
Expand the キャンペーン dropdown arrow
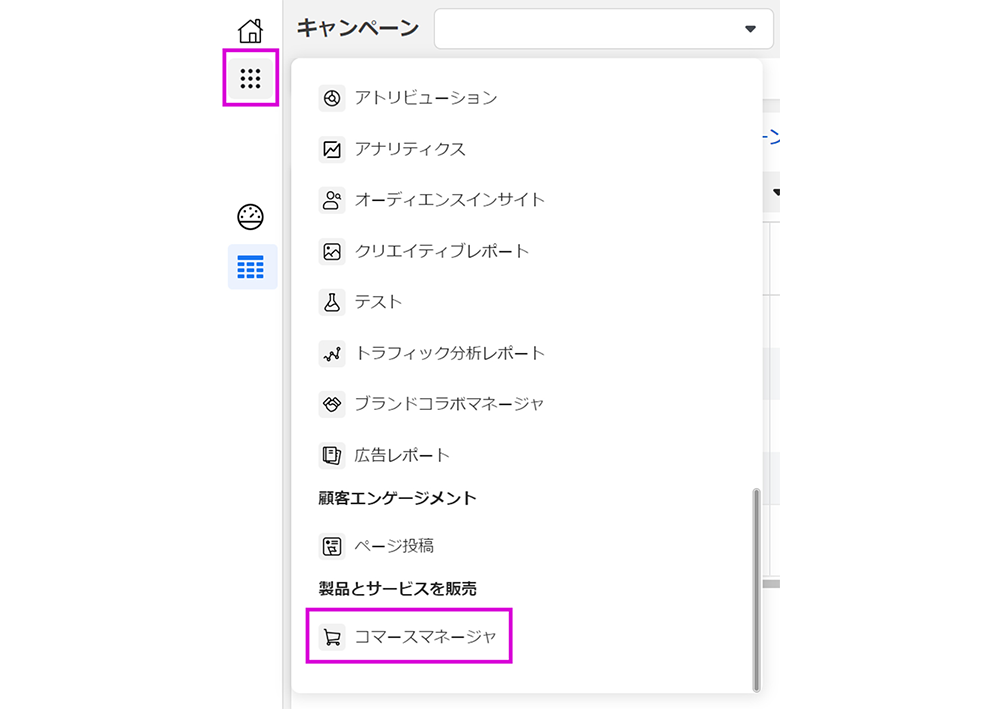pos(751,29)
